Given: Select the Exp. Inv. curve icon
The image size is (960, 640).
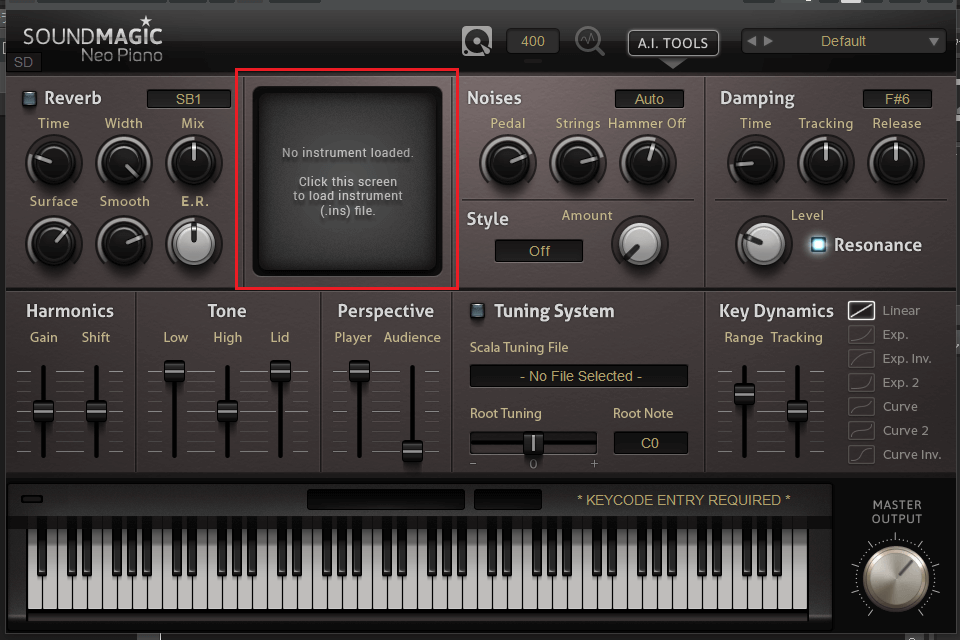Looking at the screenshot, I should pos(861,358).
